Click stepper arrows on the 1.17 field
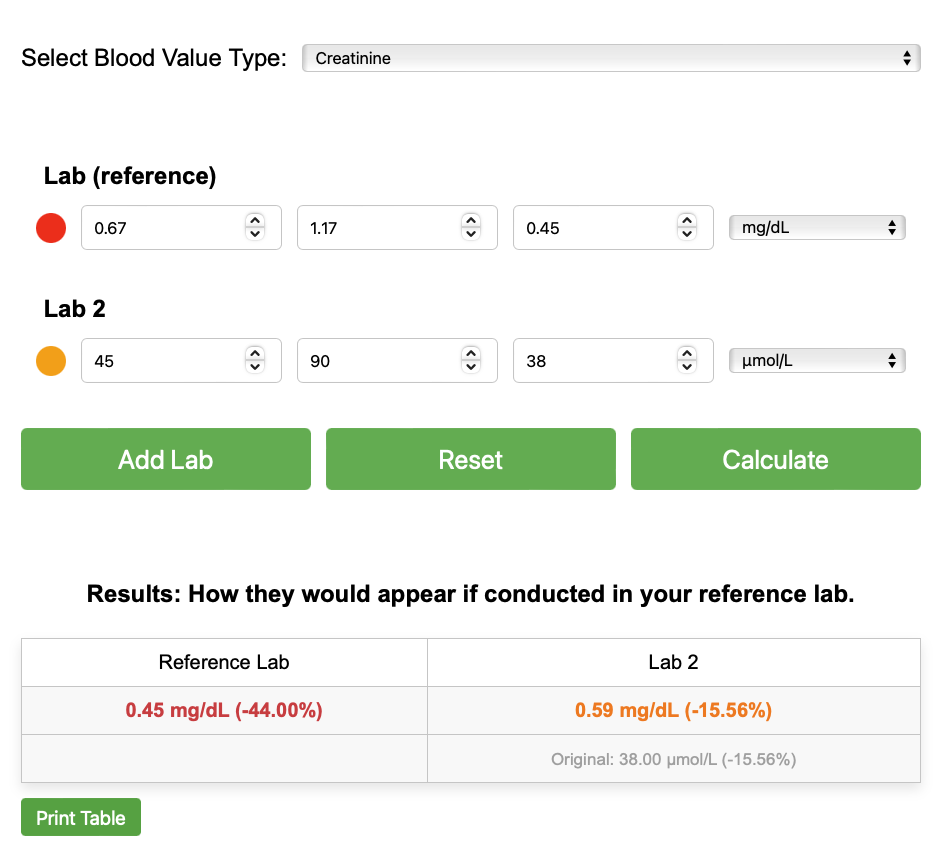This screenshot has width=937, height=852. click(471, 228)
